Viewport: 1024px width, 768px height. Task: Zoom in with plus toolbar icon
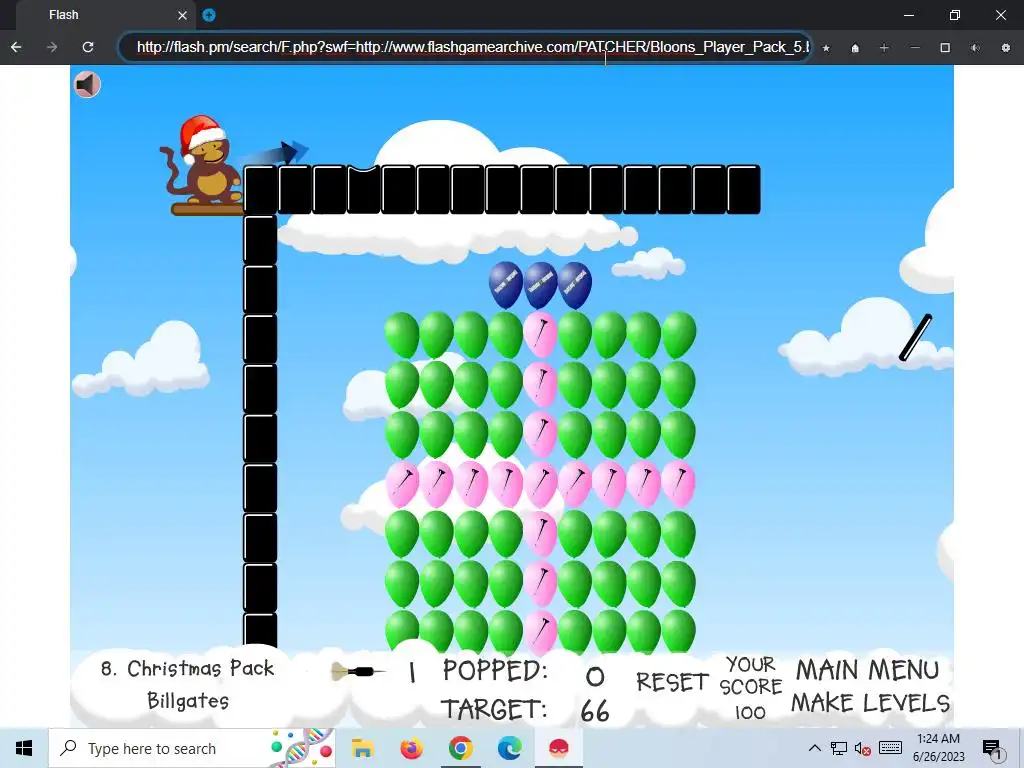tap(884, 48)
